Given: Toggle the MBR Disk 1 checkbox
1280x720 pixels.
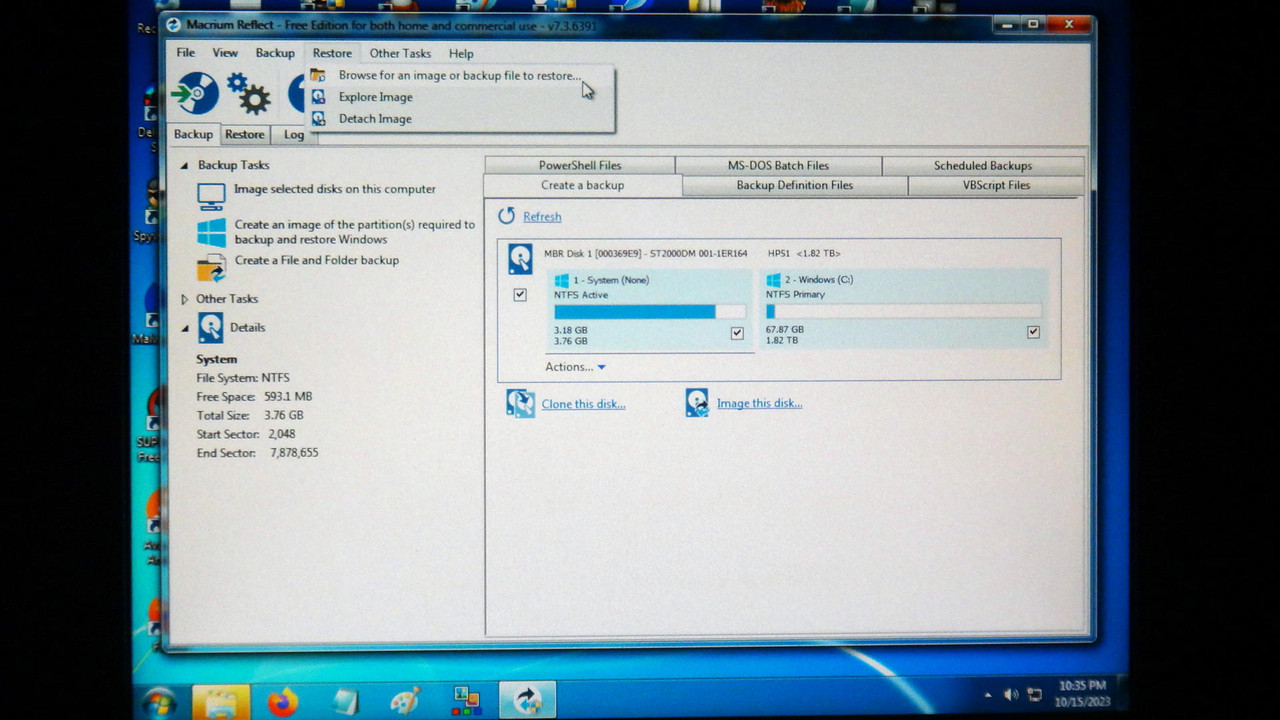Looking at the screenshot, I should click(520, 295).
